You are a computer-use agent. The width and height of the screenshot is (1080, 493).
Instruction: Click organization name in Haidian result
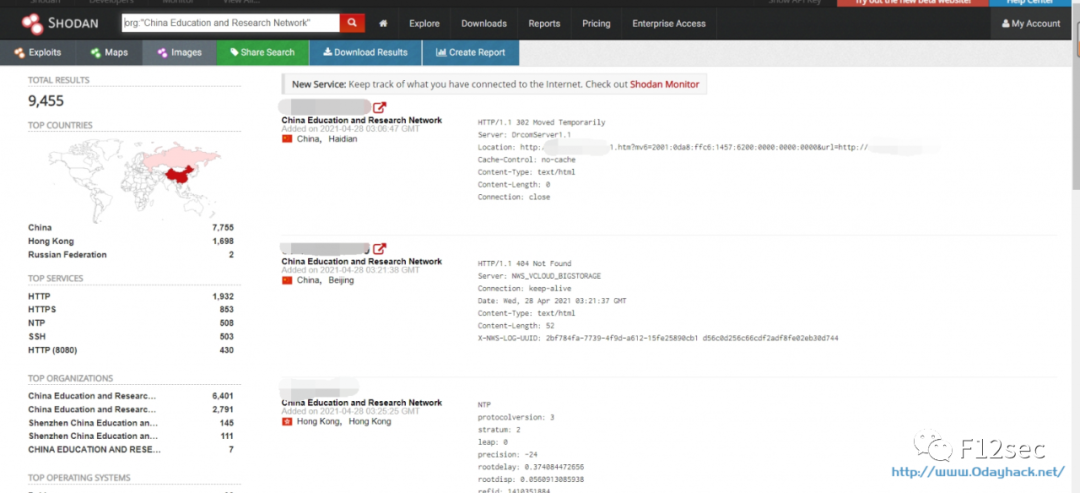coord(362,120)
